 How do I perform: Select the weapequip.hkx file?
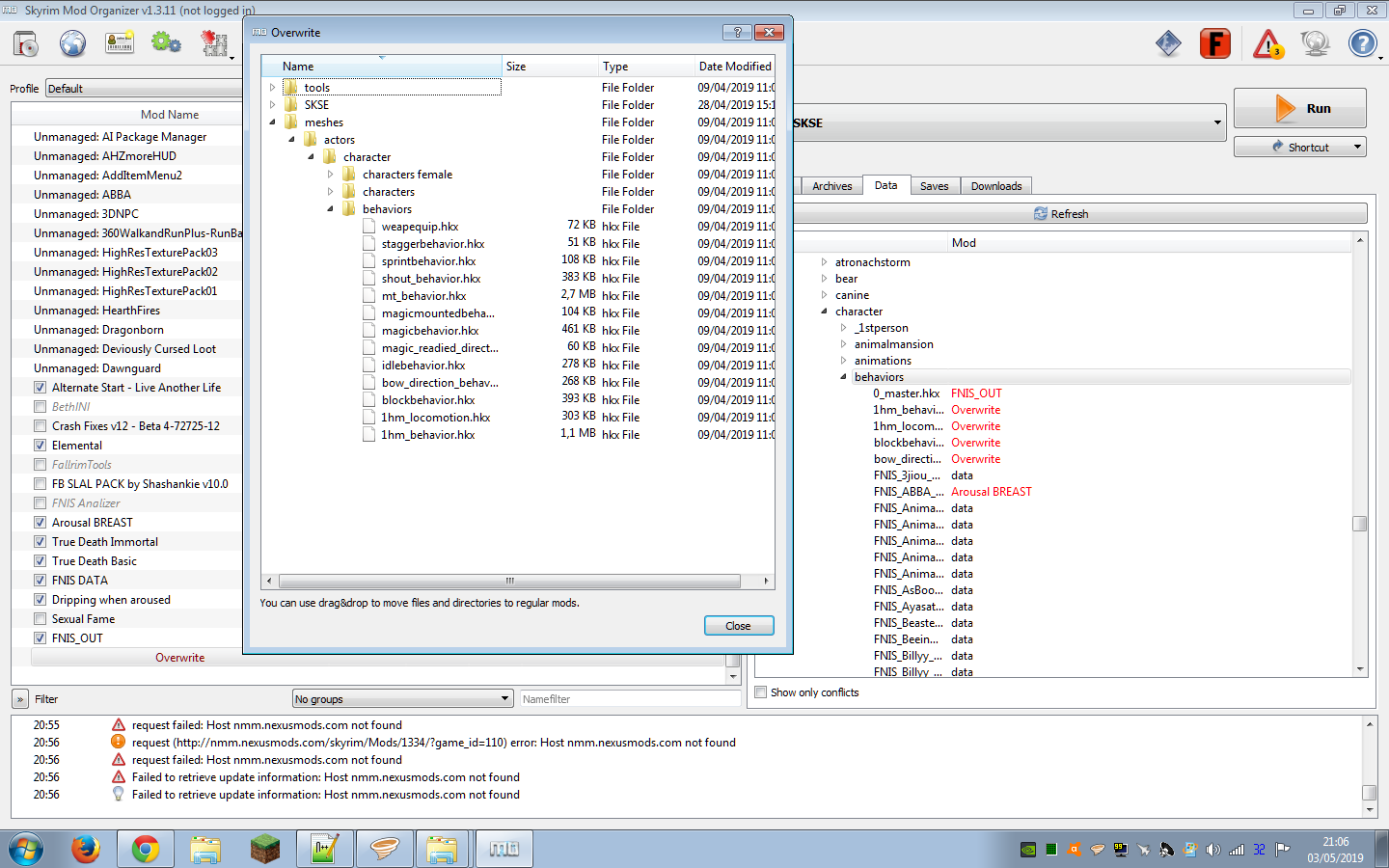tap(420, 227)
